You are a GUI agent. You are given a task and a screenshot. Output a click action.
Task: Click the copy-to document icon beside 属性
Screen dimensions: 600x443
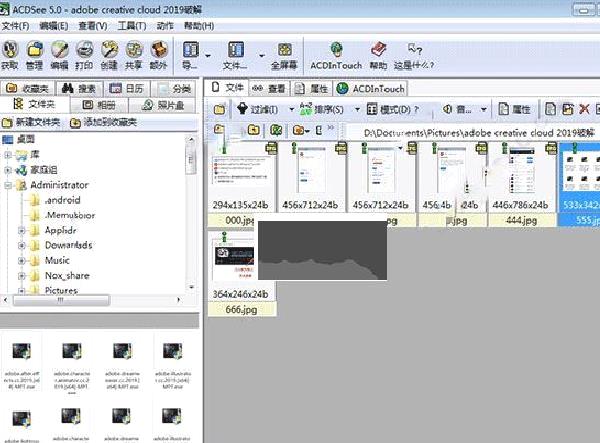click(x=550, y=109)
